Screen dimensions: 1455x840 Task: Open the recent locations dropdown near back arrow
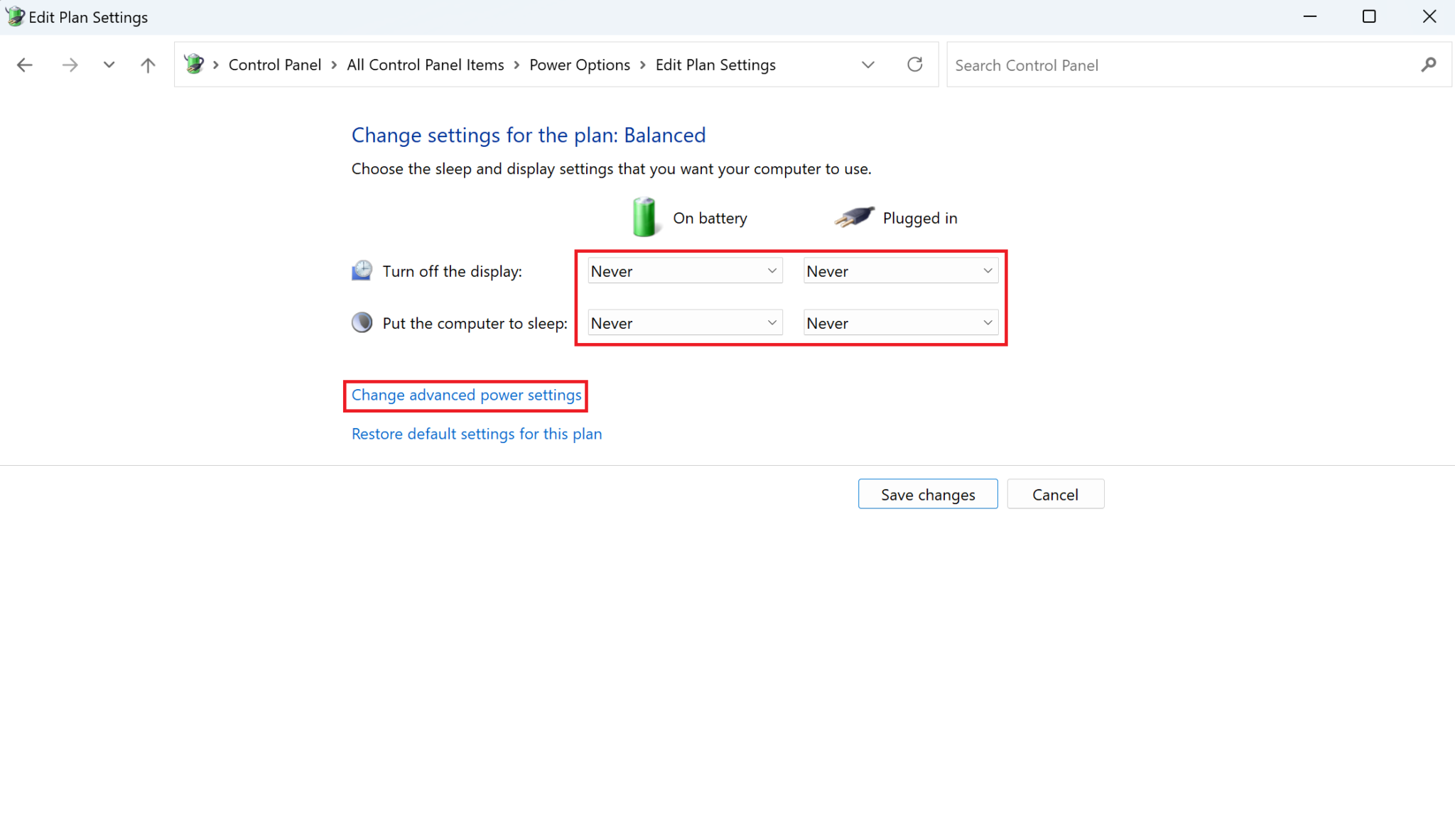coord(109,65)
